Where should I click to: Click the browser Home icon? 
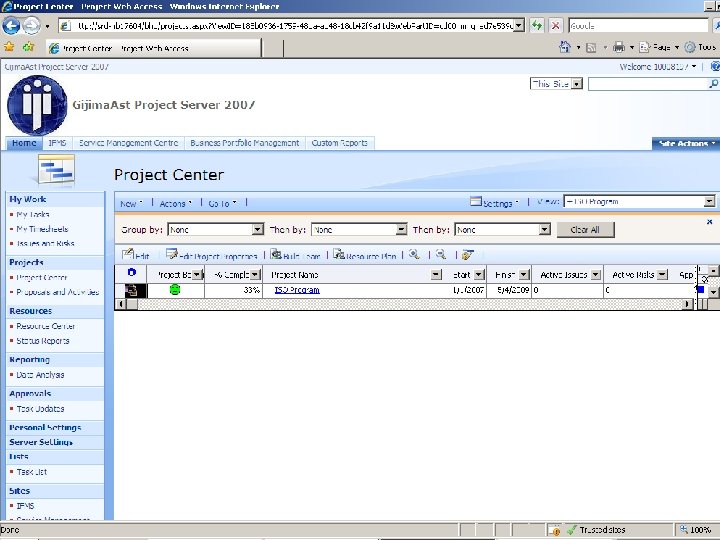point(565,47)
